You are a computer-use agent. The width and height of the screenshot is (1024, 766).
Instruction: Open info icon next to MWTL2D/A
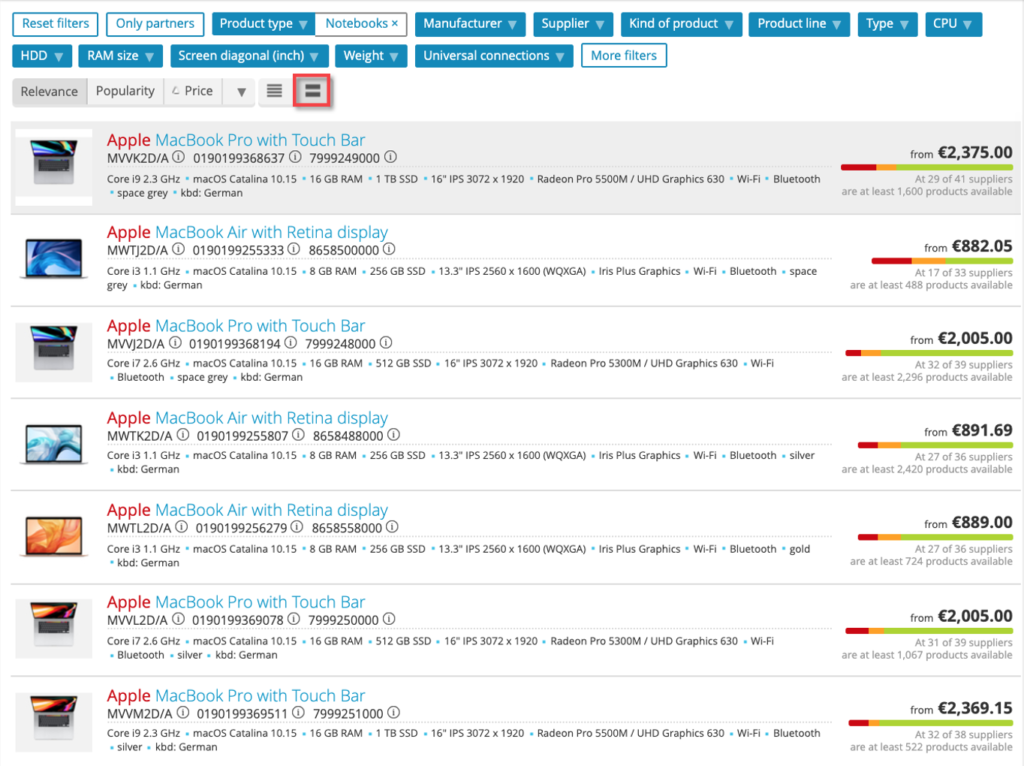[182, 527]
